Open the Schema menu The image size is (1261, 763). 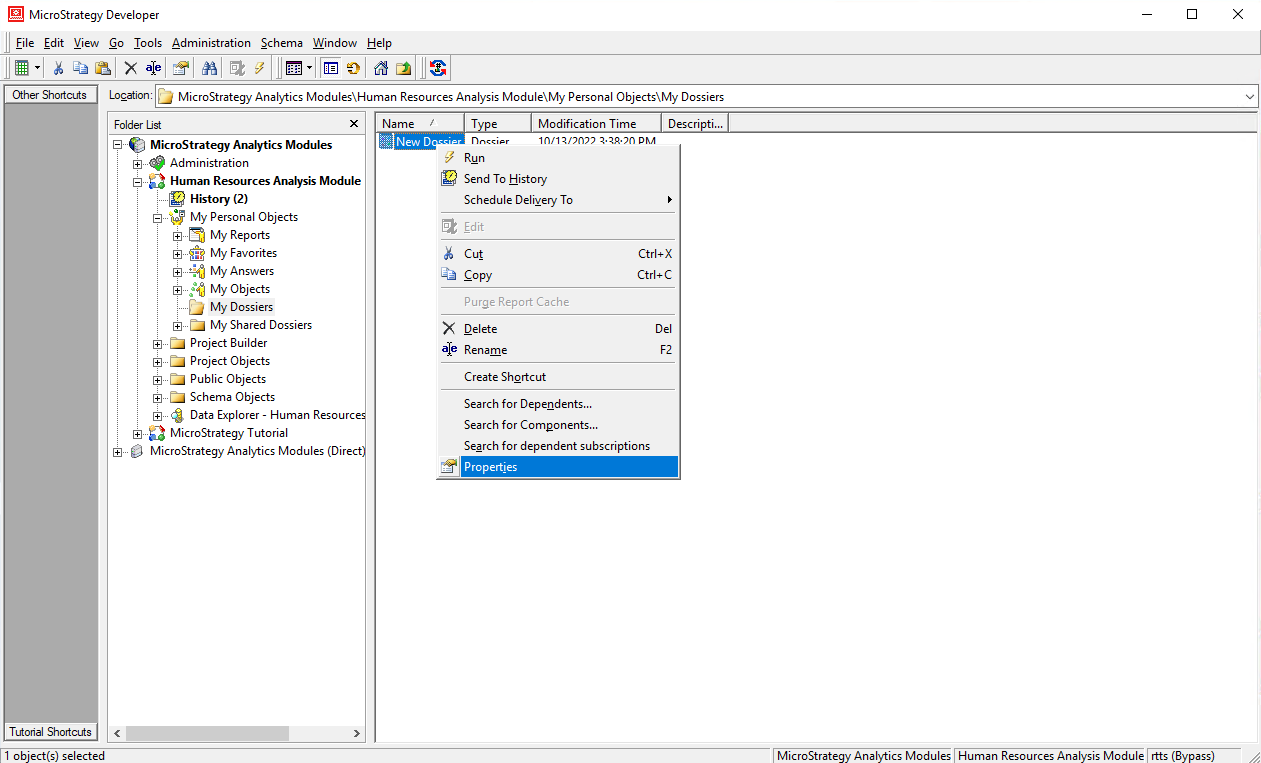pos(282,43)
